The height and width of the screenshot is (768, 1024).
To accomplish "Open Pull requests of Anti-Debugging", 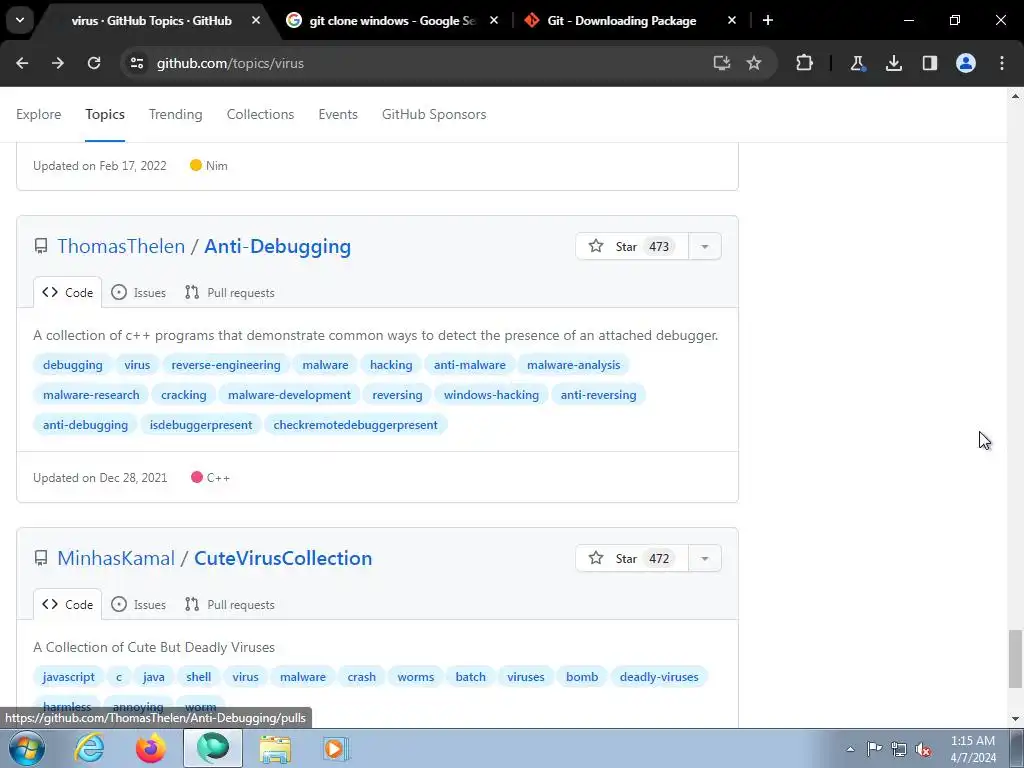I will [229, 293].
